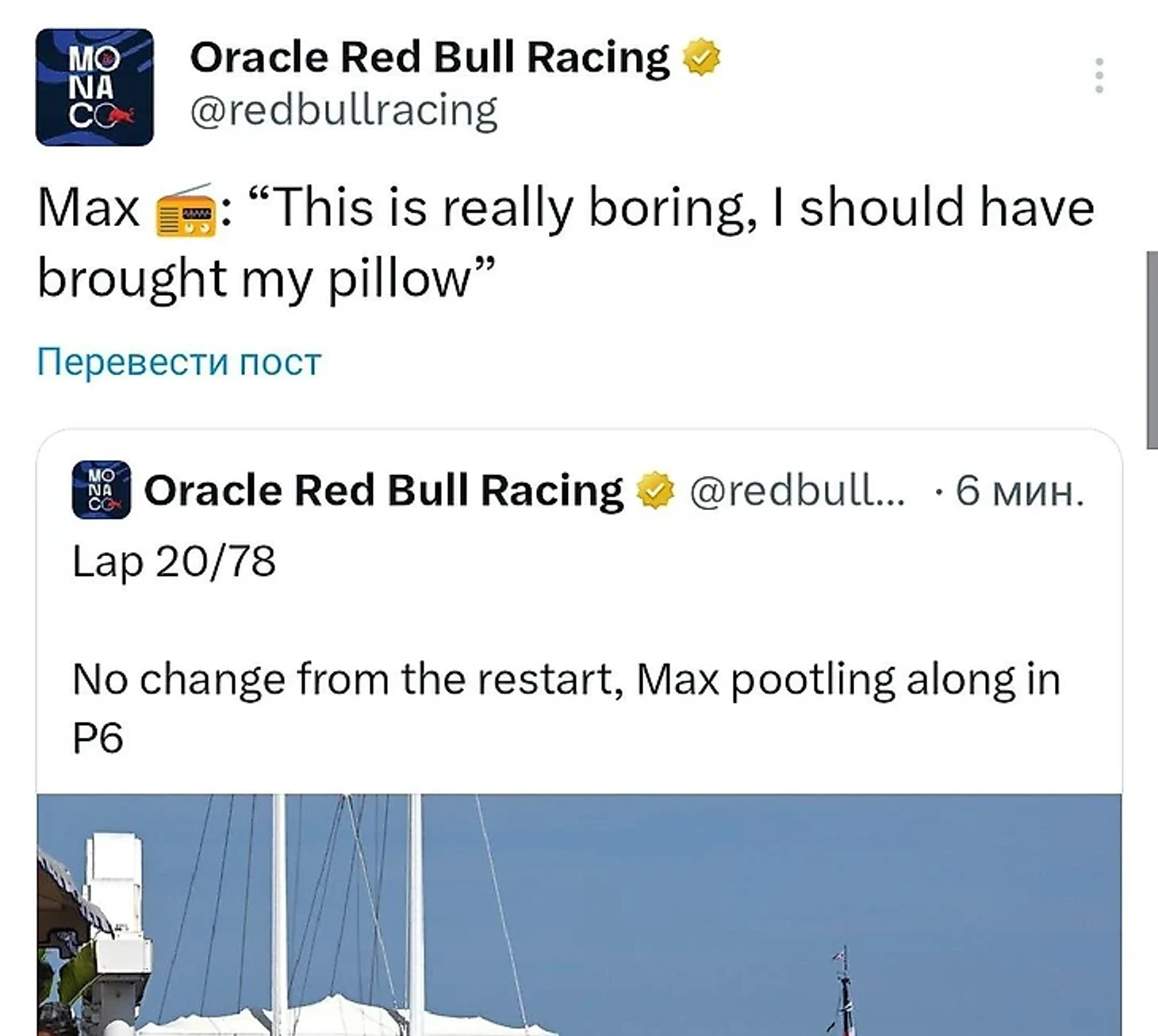The width and height of the screenshot is (1158, 1036).
Task: Open the Oracle Red Bull Racing profile name at top
Action: tap(429, 58)
